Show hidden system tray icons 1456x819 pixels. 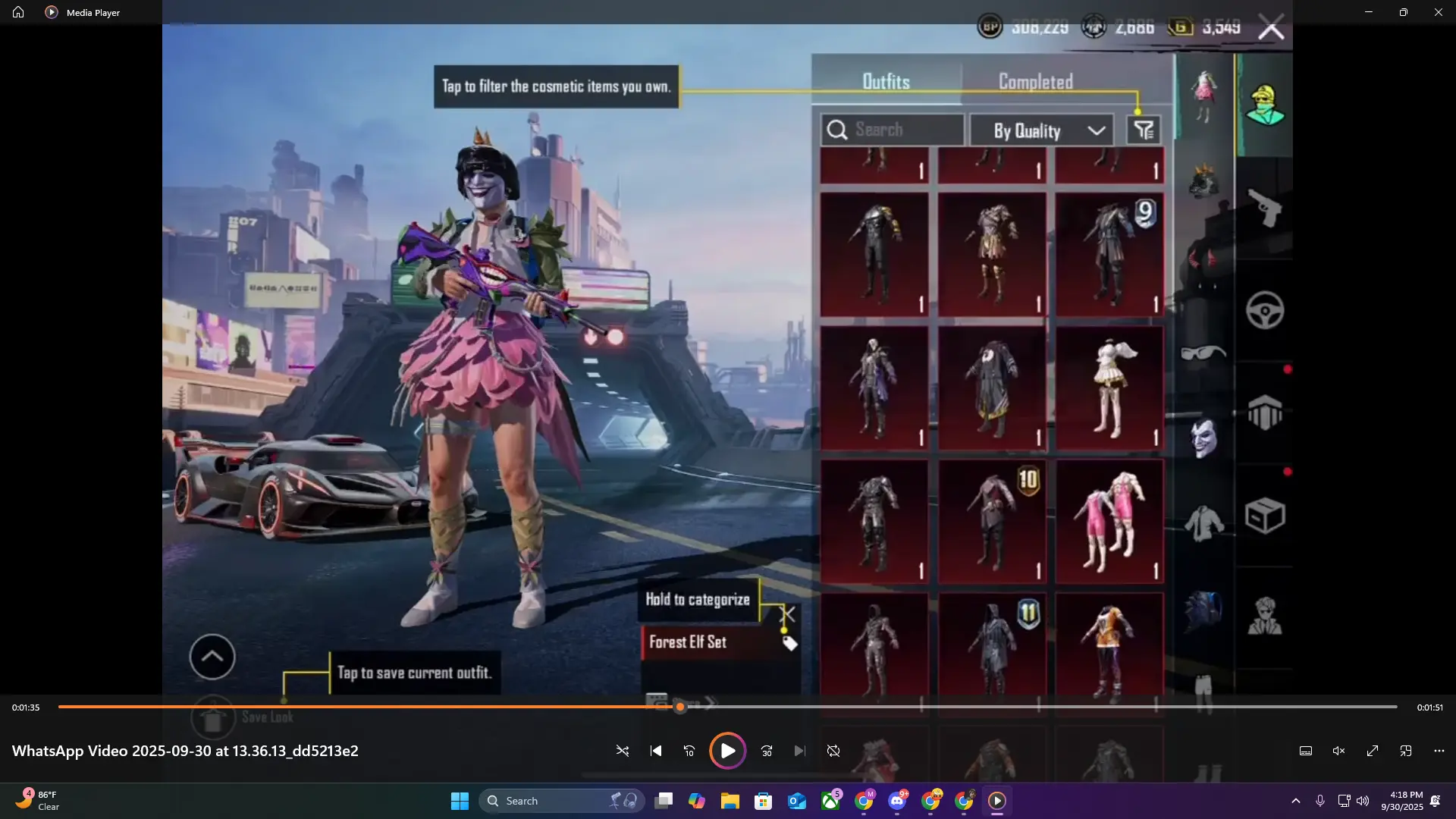click(x=1296, y=801)
